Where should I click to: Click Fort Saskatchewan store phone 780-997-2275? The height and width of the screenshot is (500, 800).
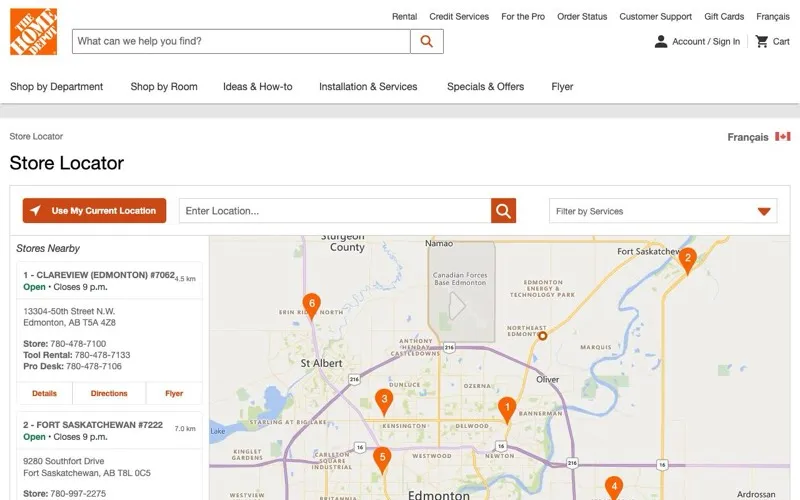coord(78,493)
